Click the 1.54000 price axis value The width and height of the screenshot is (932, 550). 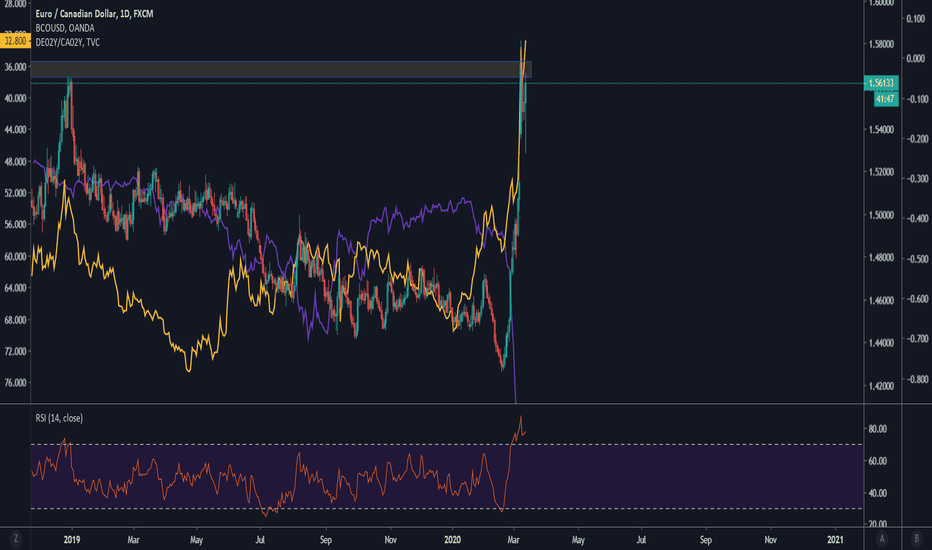click(881, 130)
